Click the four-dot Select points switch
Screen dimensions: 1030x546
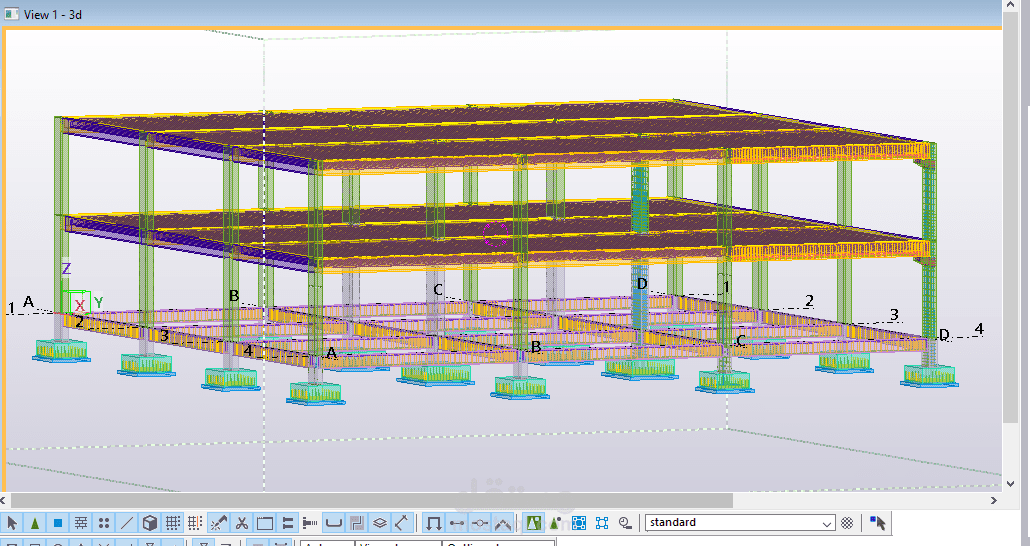104,523
